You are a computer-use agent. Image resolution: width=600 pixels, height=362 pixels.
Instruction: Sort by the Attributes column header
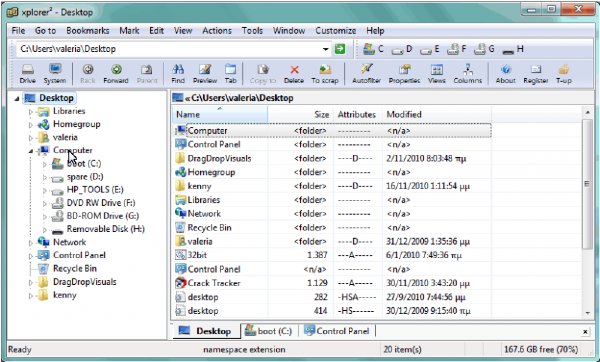click(x=357, y=114)
